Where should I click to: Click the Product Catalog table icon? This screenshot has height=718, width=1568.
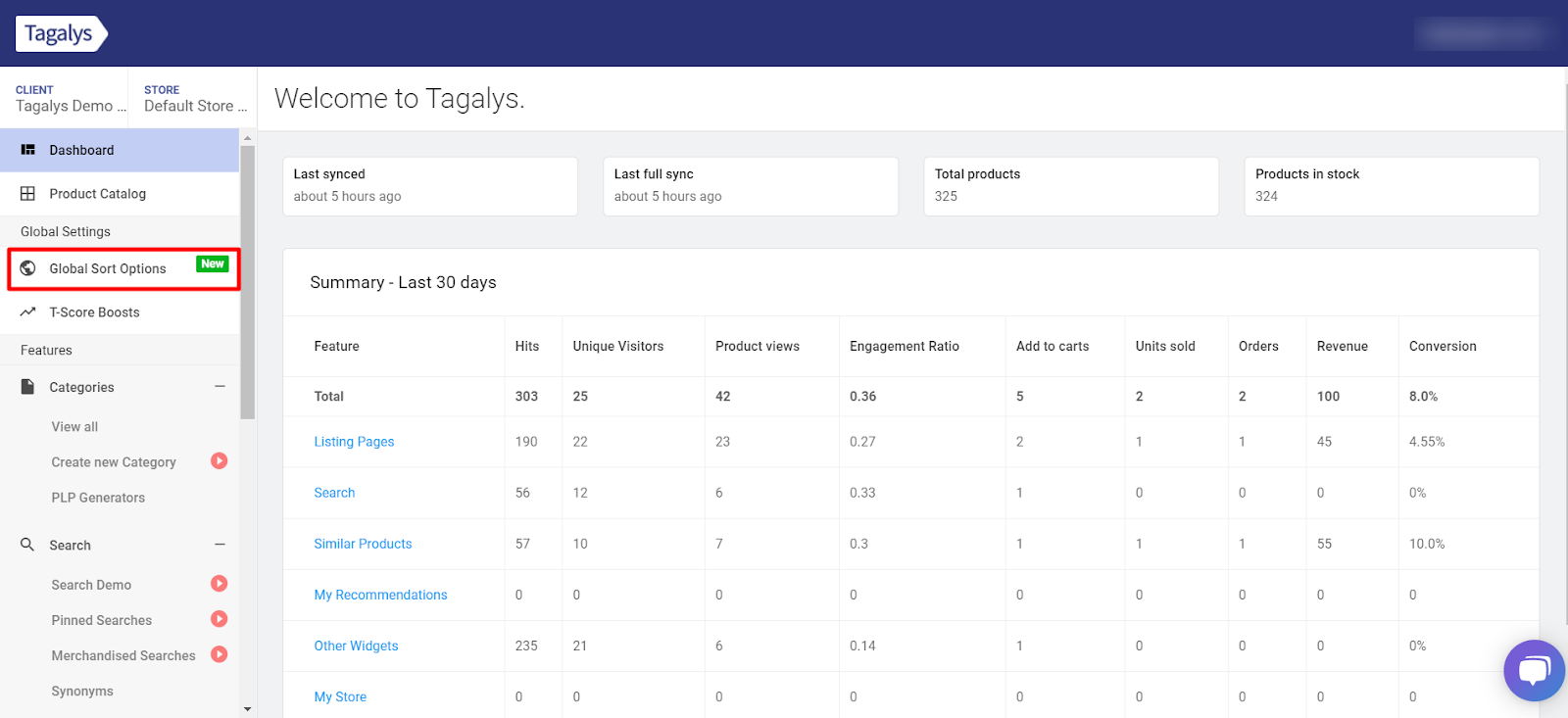(x=27, y=194)
